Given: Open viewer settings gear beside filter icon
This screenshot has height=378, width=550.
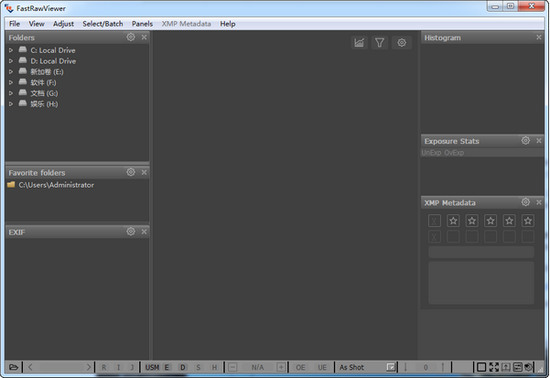Looking at the screenshot, I should [x=402, y=43].
